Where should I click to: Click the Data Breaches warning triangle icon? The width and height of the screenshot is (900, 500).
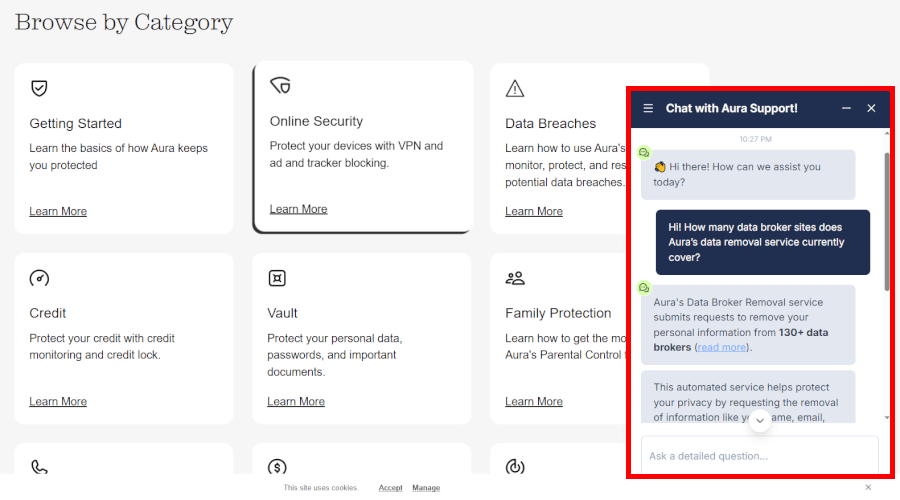pyautogui.click(x=515, y=89)
